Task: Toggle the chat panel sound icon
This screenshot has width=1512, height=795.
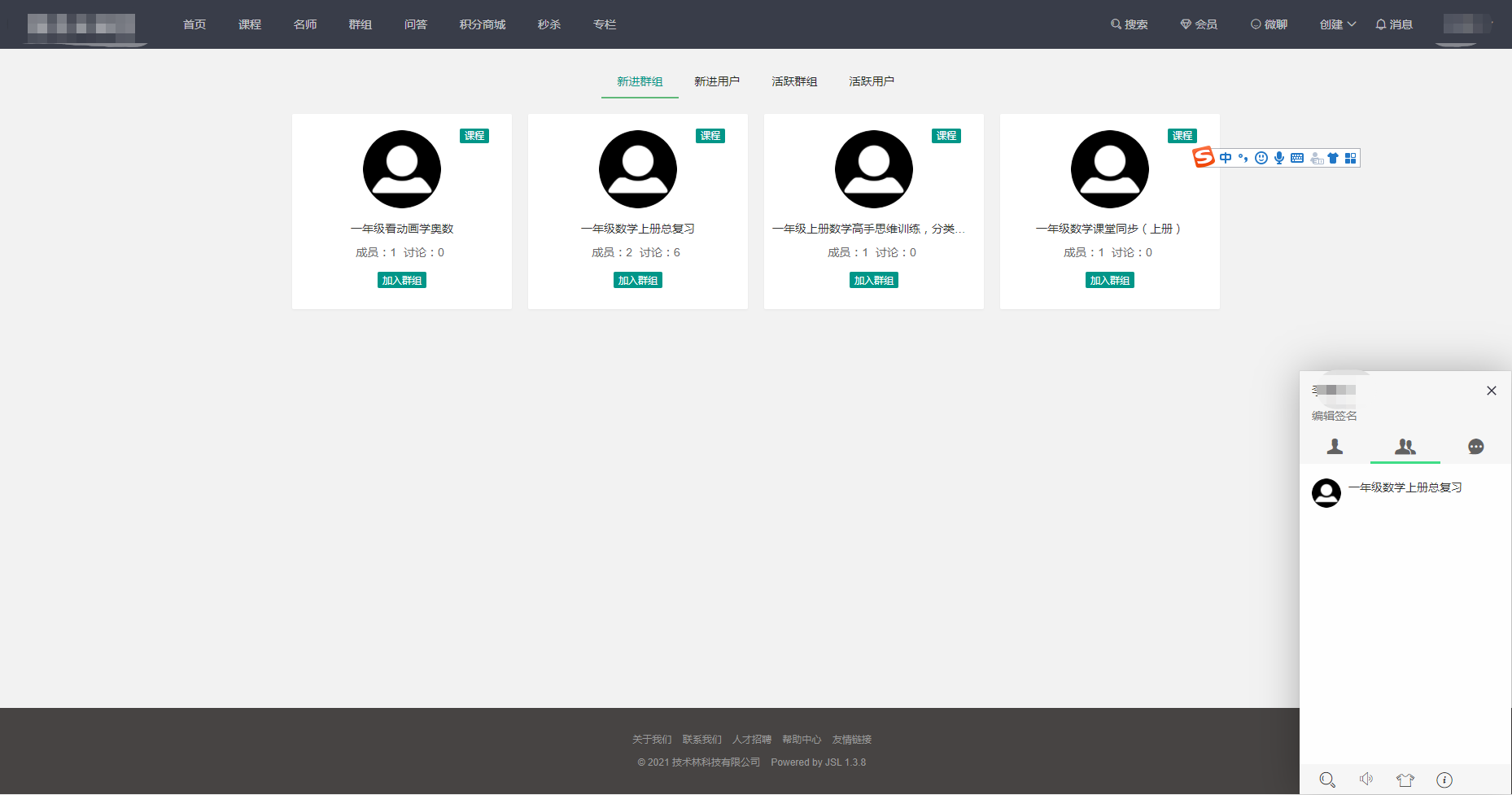Action: pos(1366,780)
